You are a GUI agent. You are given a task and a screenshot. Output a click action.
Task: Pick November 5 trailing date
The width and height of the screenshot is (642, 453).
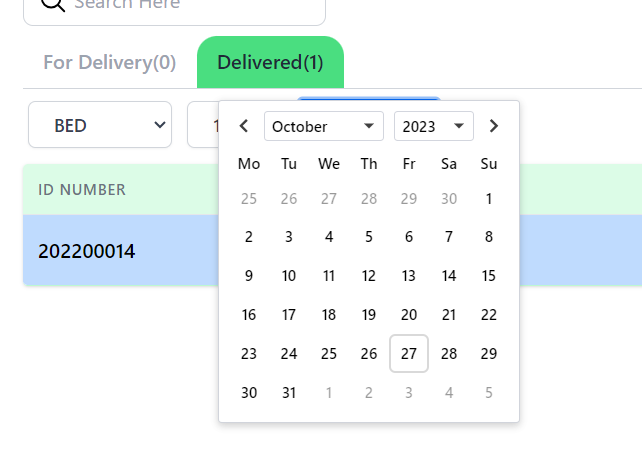pyautogui.click(x=489, y=393)
